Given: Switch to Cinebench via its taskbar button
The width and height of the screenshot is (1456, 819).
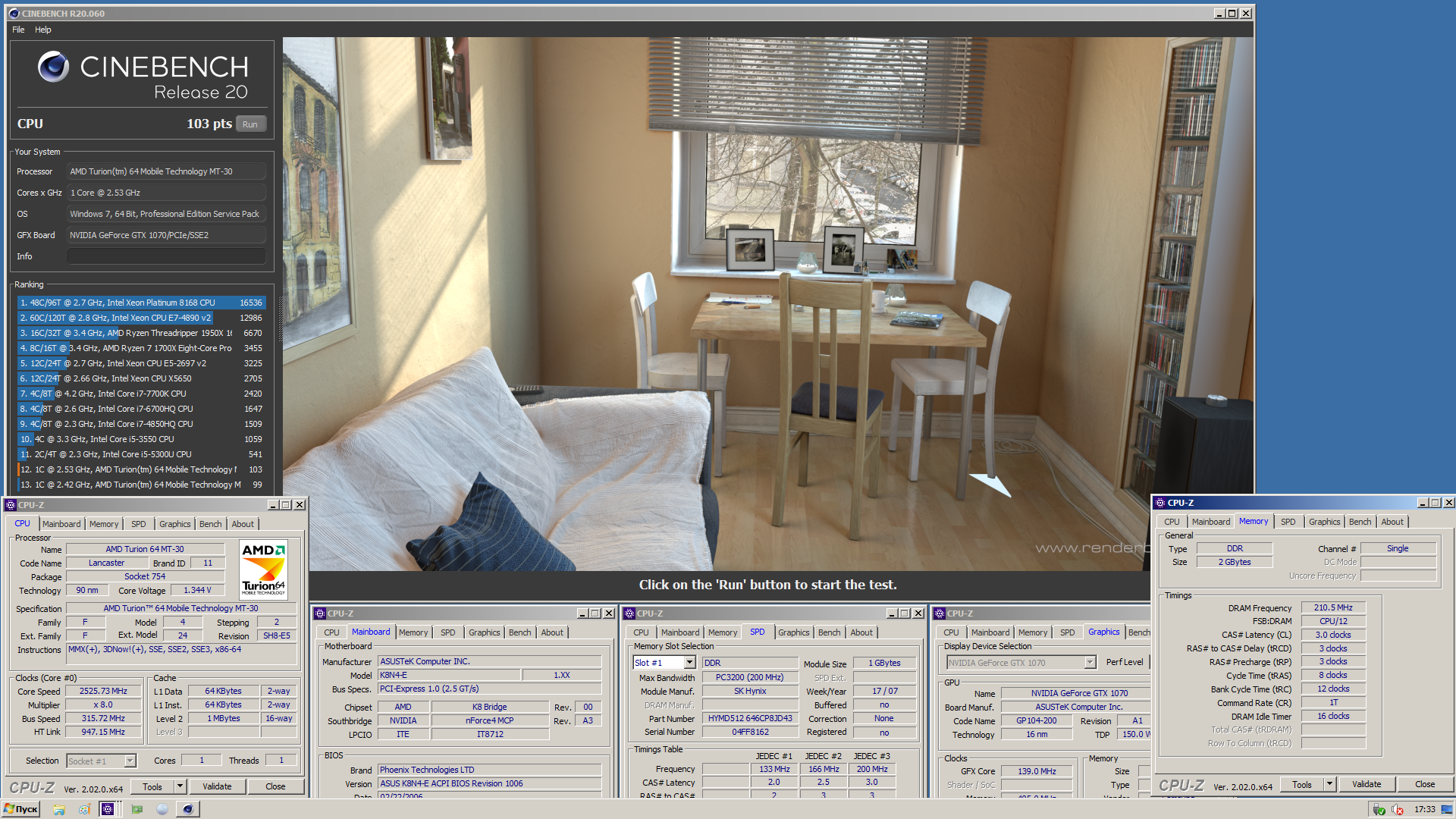Looking at the screenshot, I should [x=188, y=809].
